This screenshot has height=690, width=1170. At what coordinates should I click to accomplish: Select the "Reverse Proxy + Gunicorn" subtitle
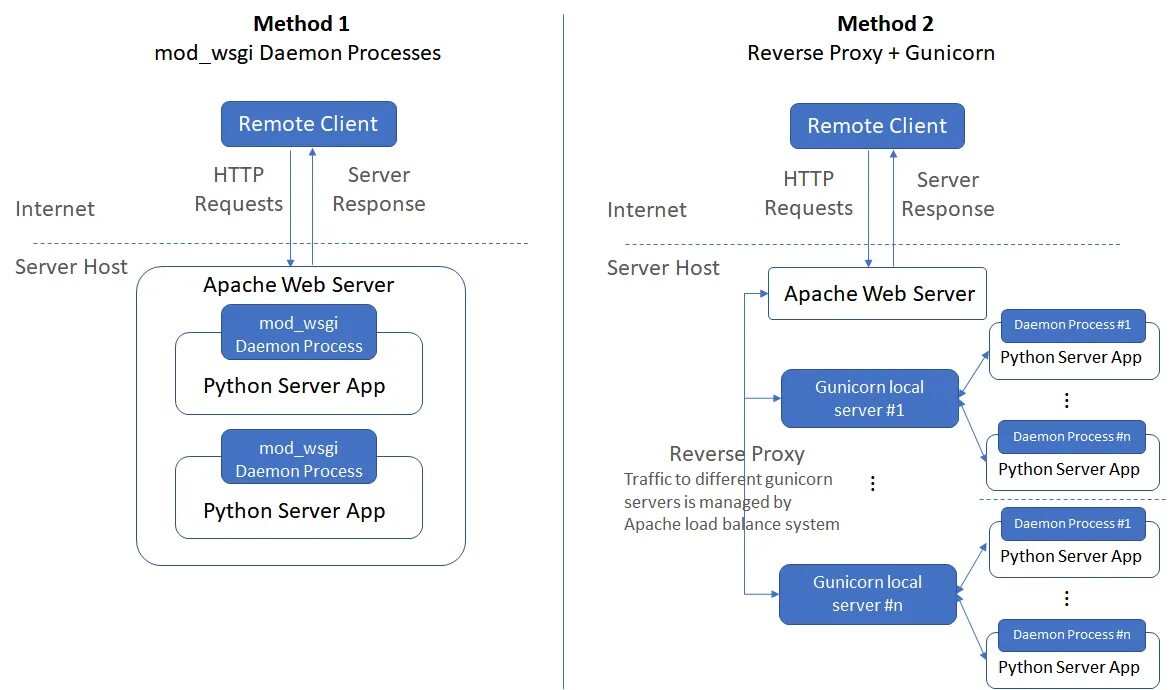point(871,53)
